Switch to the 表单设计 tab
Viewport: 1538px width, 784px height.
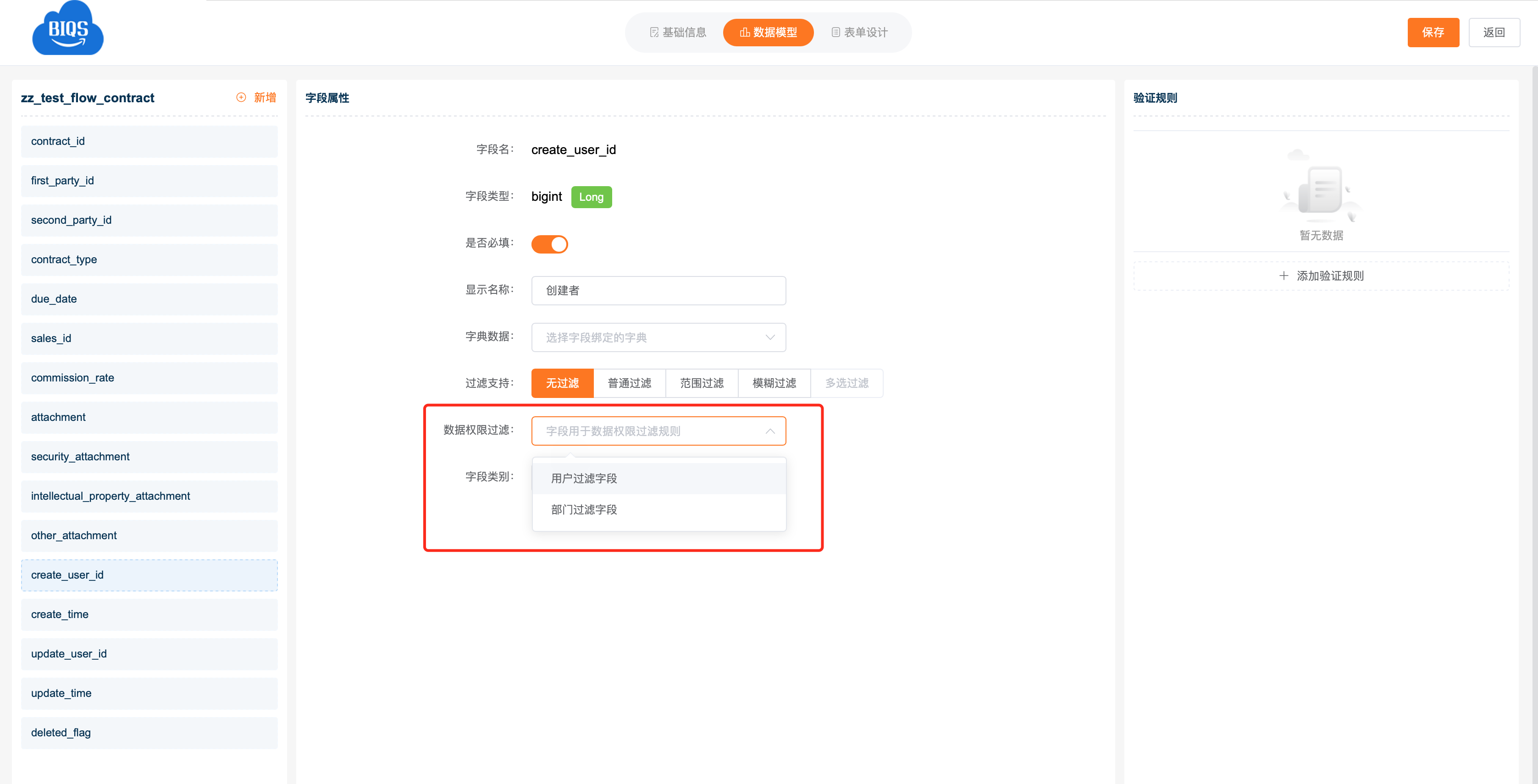point(859,32)
